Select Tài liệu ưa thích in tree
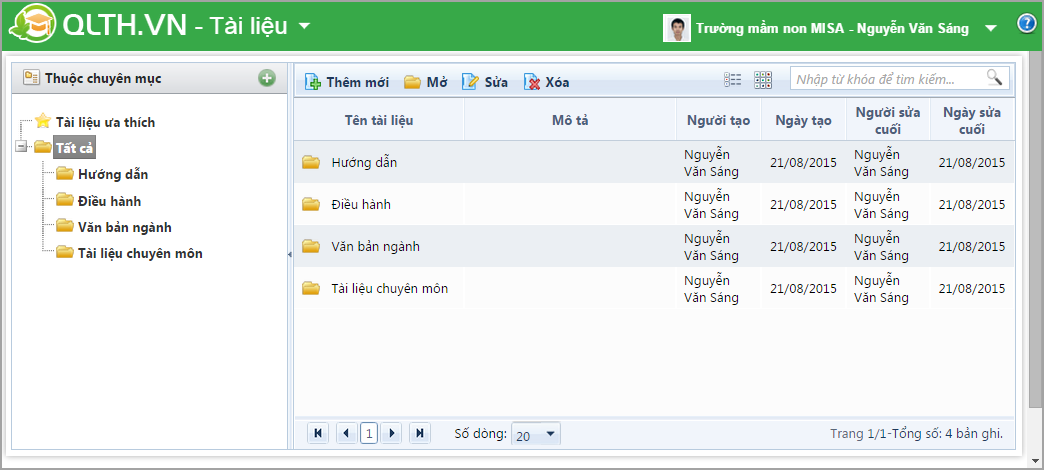 tap(105, 122)
